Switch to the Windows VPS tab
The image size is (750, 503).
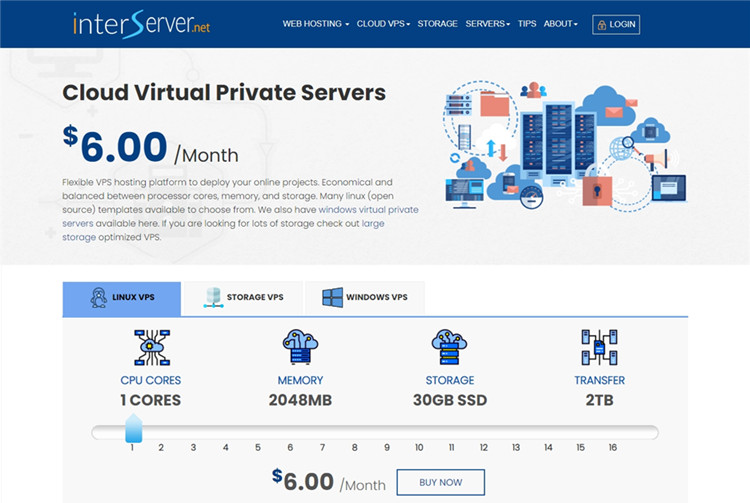364,298
